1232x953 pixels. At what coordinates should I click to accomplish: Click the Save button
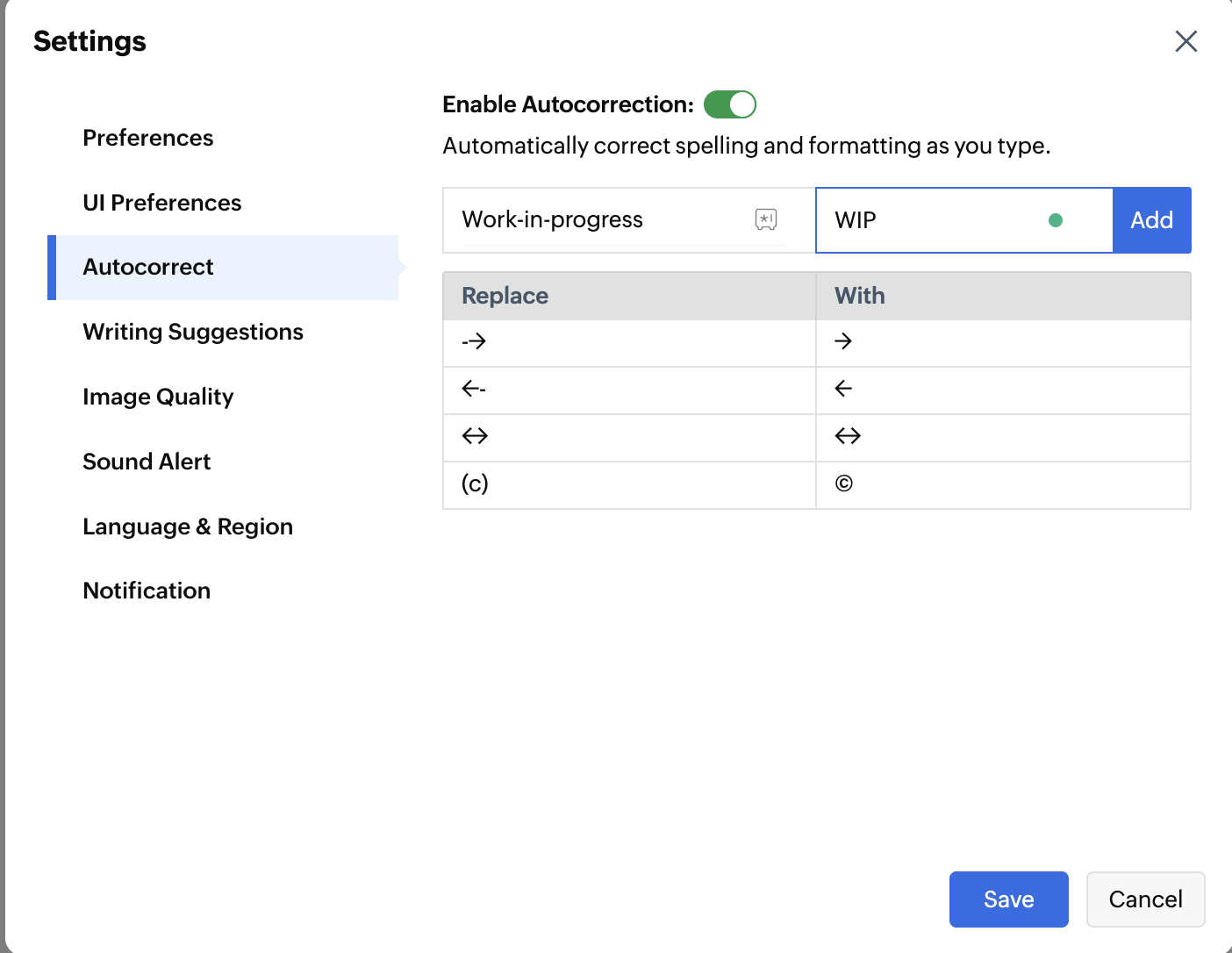1008,899
